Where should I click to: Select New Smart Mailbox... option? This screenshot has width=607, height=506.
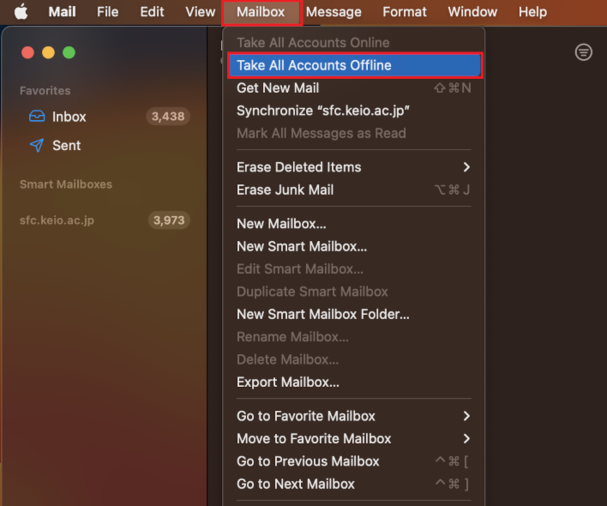click(x=301, y=246)
